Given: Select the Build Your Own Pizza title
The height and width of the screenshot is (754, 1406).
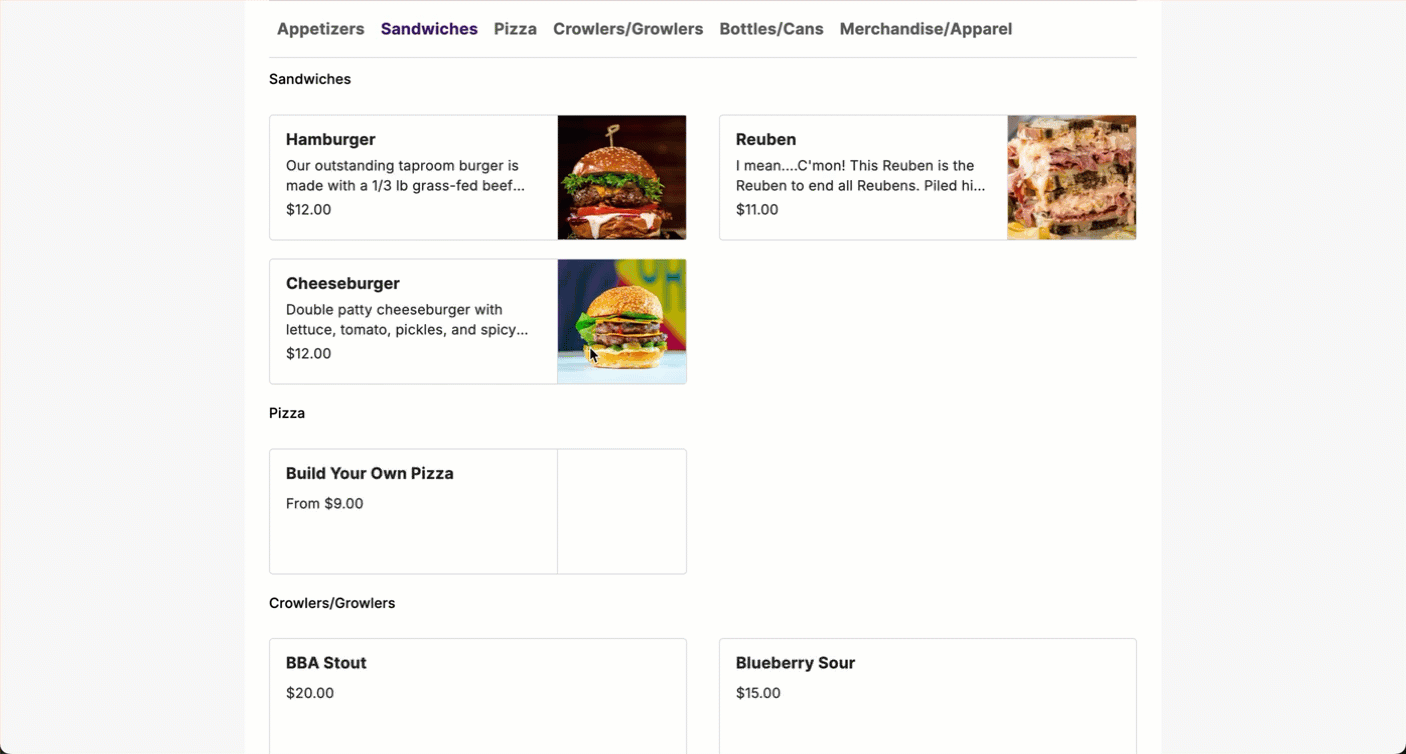Looking at the screenshot, I should click(x=369, y=473).
